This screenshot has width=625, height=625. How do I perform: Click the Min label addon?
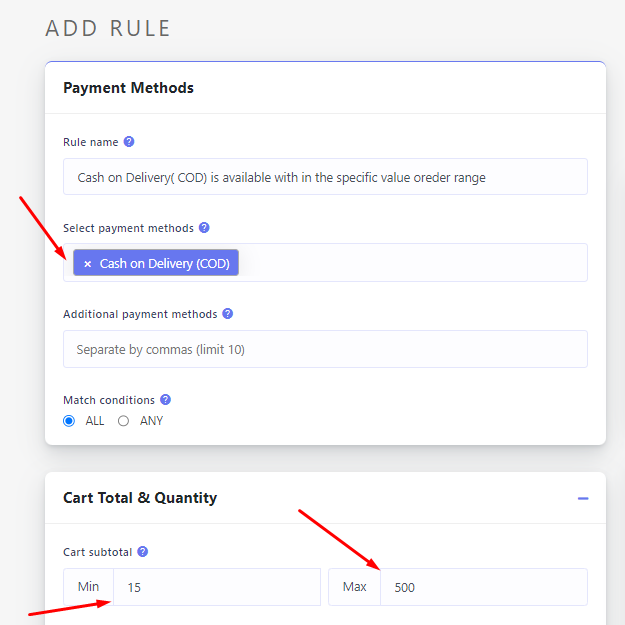tap(88, 587)
